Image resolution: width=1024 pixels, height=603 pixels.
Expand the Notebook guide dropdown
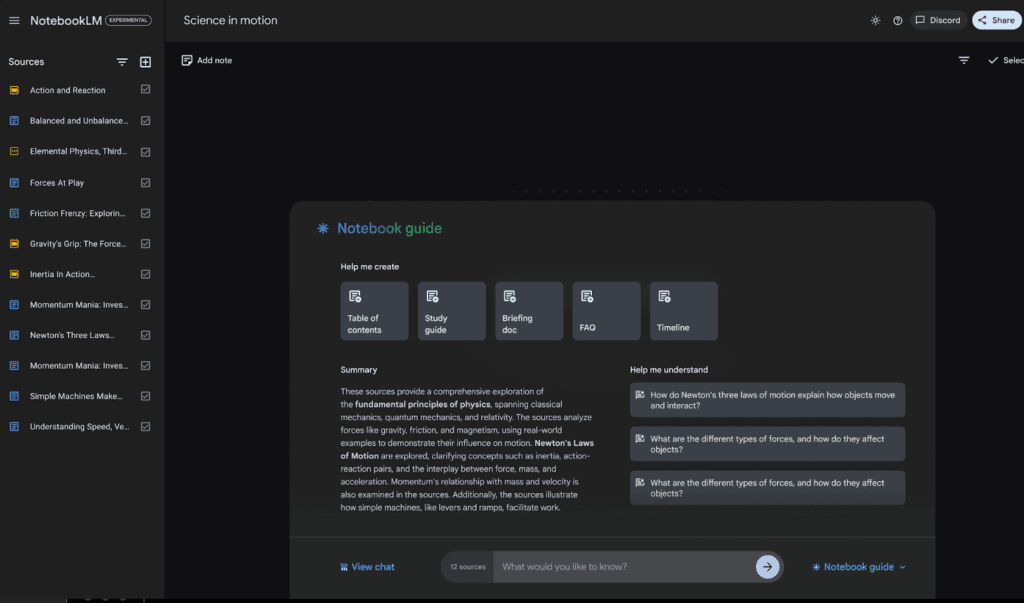point(859,567)
